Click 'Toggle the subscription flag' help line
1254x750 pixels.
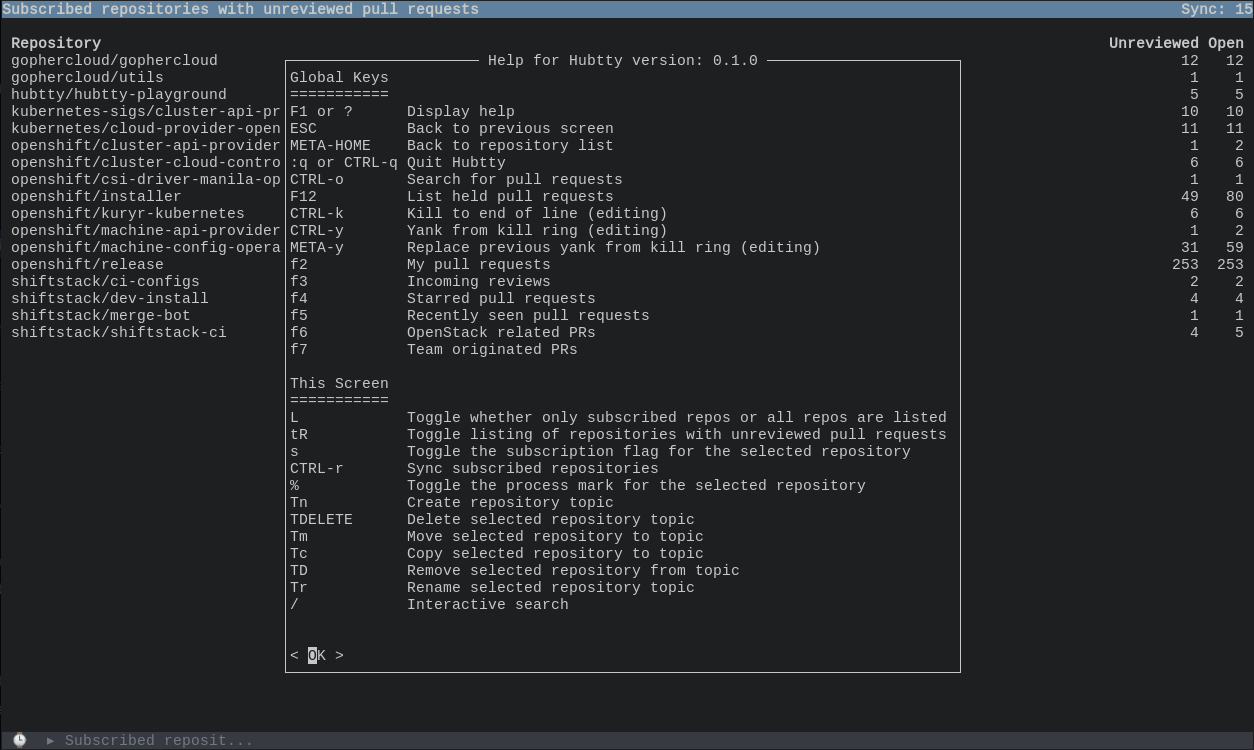(659, 451)
